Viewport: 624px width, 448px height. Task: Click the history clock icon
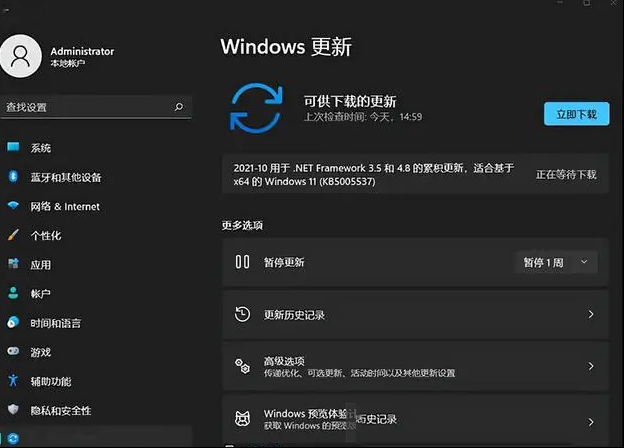pyautogui.click(x=242, y=314)
